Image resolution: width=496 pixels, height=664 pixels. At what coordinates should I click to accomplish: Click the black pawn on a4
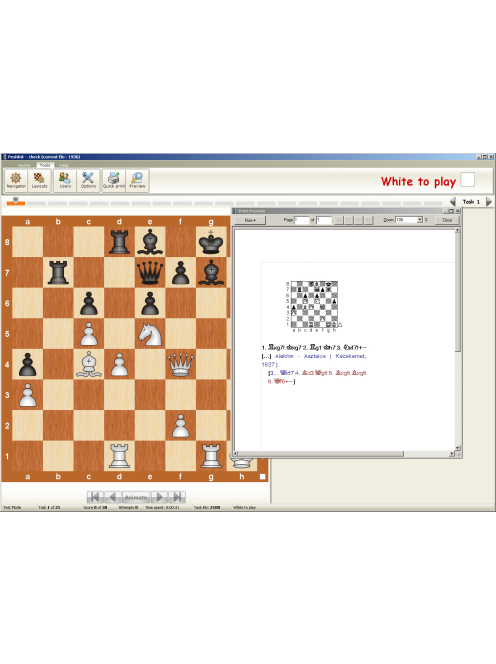(28, 365)
